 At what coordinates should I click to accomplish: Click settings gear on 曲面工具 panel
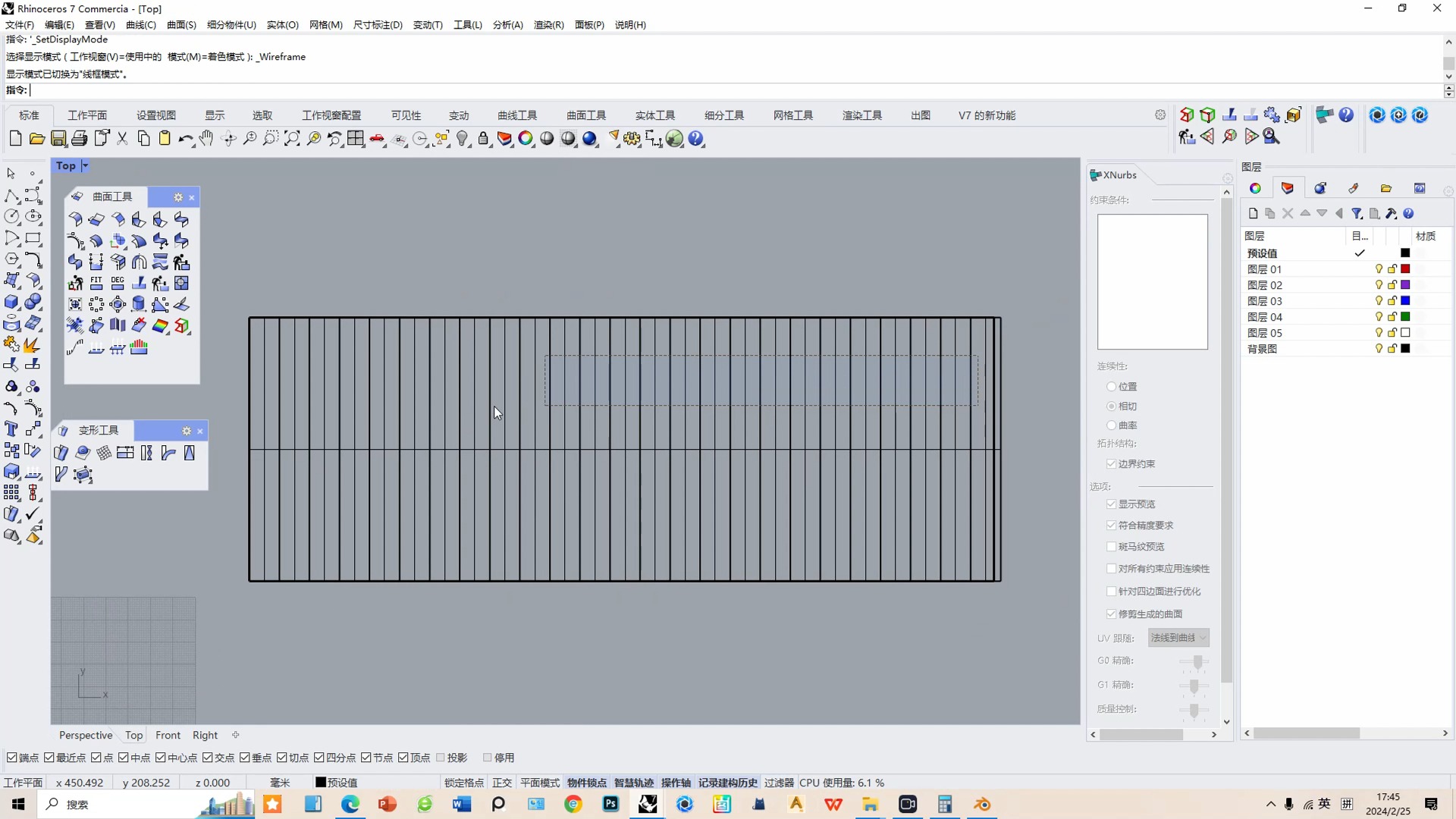[x=178, y=197]
